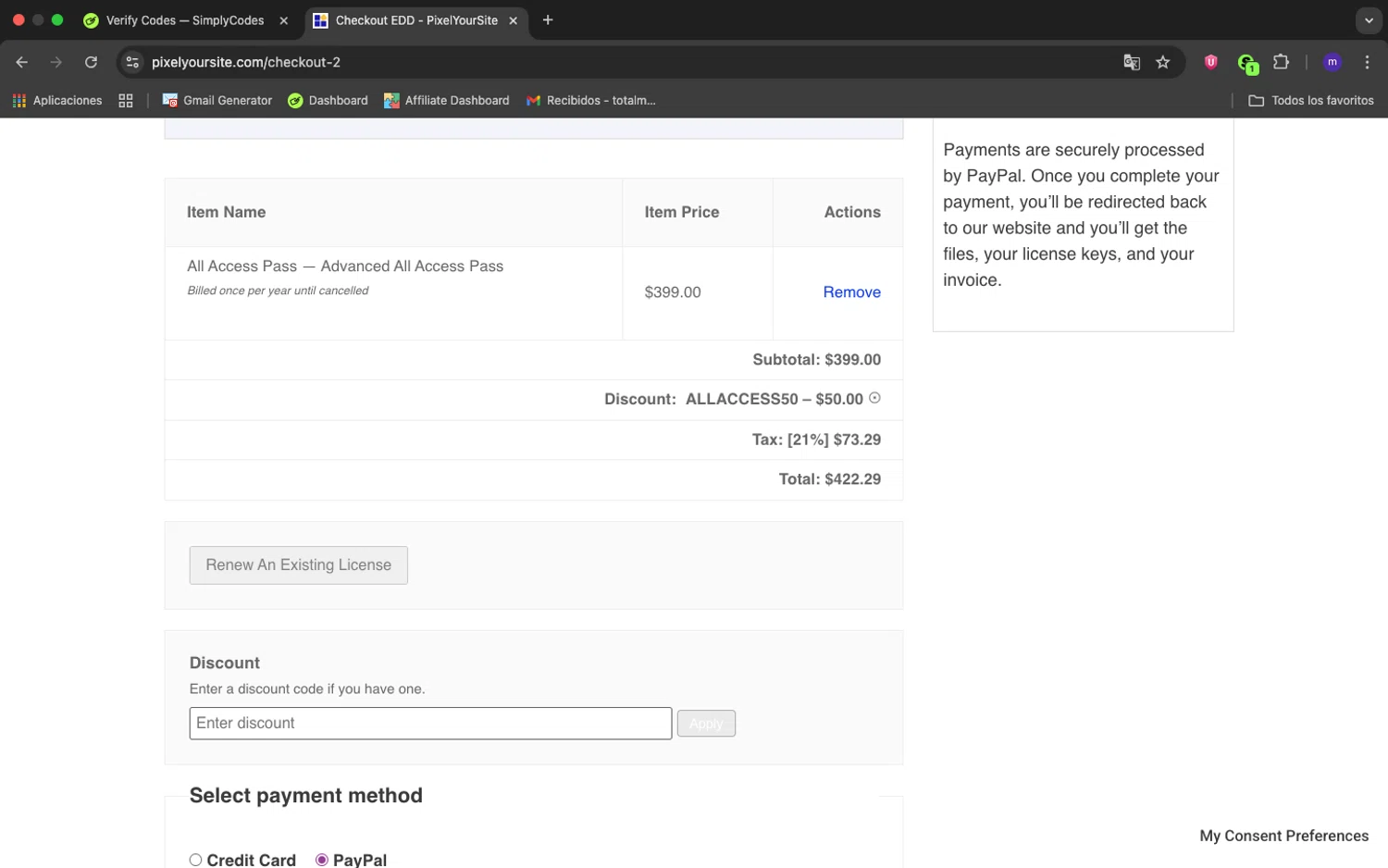Open Gmail Generator bookmark

point(217,100)
